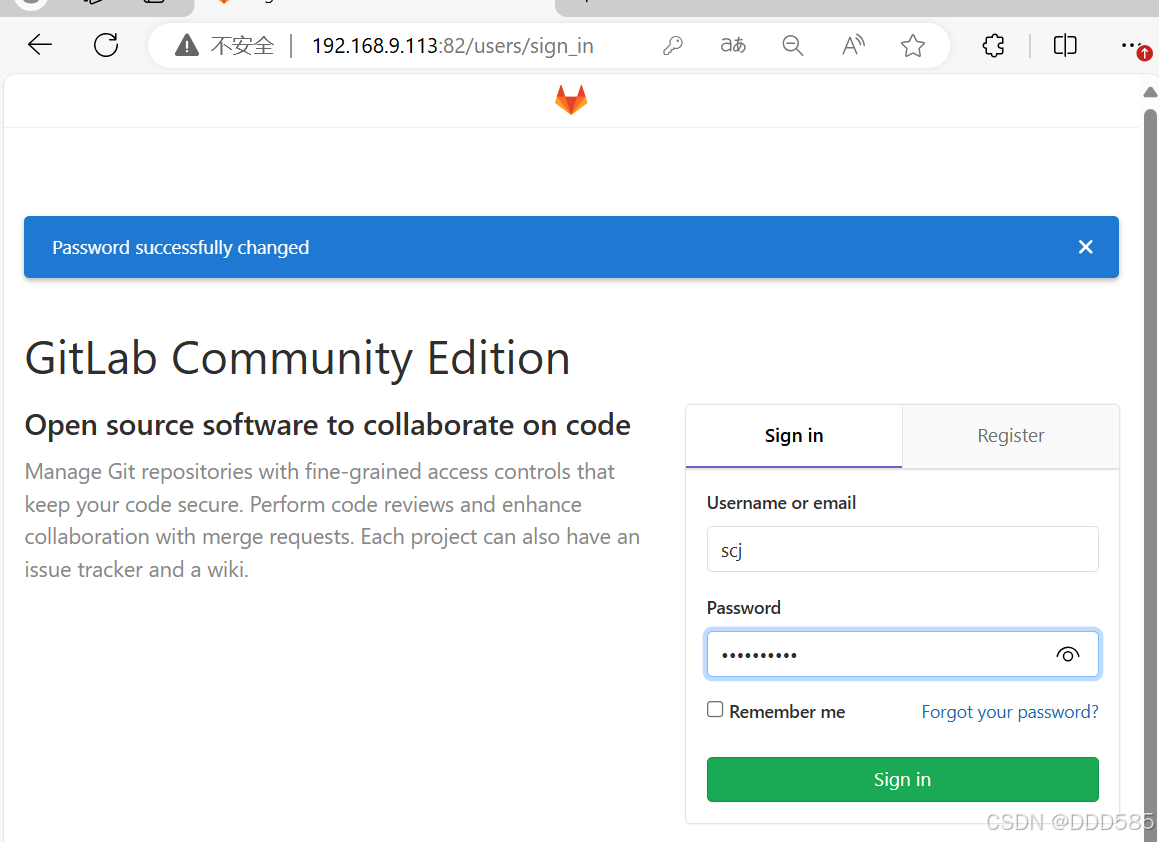The width and height of the screenshot is (1159, 842).
Task: Dismiss the Password successfully changed banner
Action: [x=1085, y=247]
